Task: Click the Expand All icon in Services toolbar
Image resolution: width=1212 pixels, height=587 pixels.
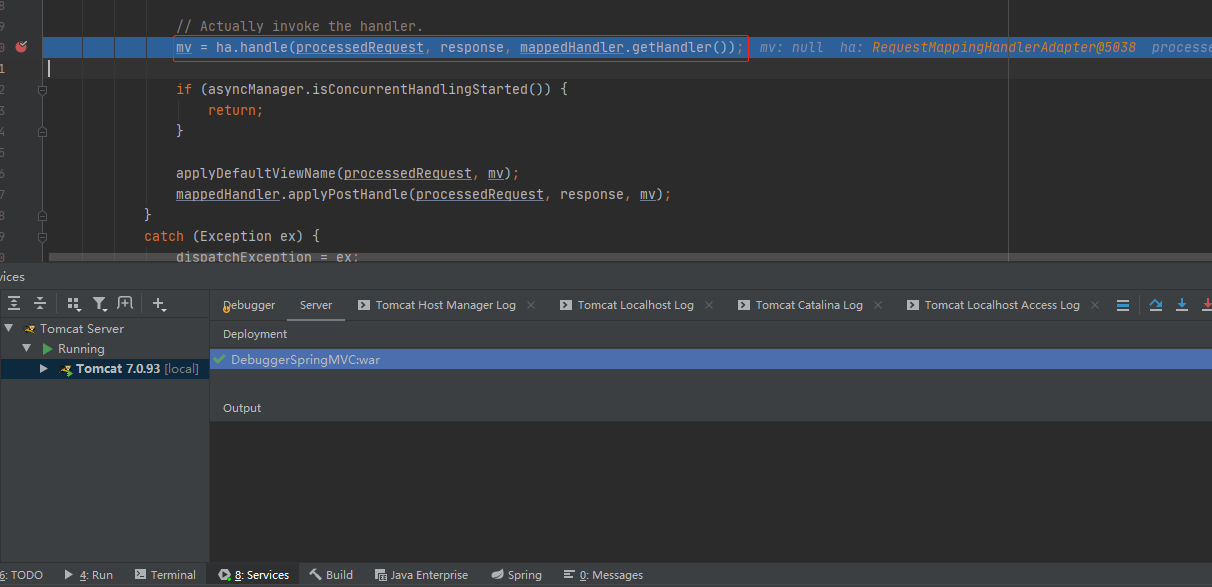Action: [x=15, y=303]
